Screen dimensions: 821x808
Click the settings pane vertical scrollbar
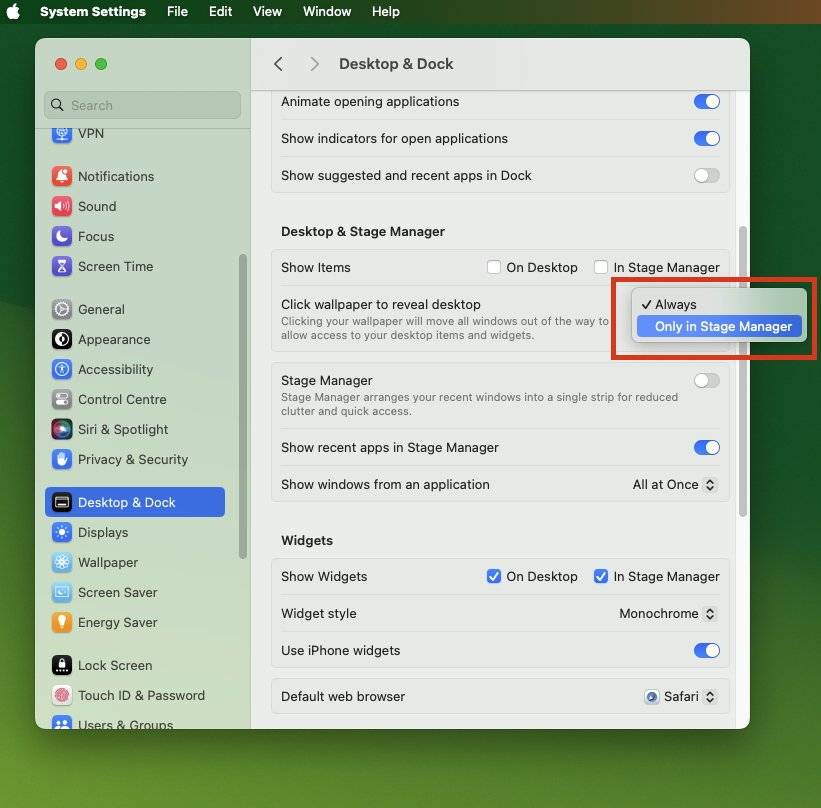(742, 370)
